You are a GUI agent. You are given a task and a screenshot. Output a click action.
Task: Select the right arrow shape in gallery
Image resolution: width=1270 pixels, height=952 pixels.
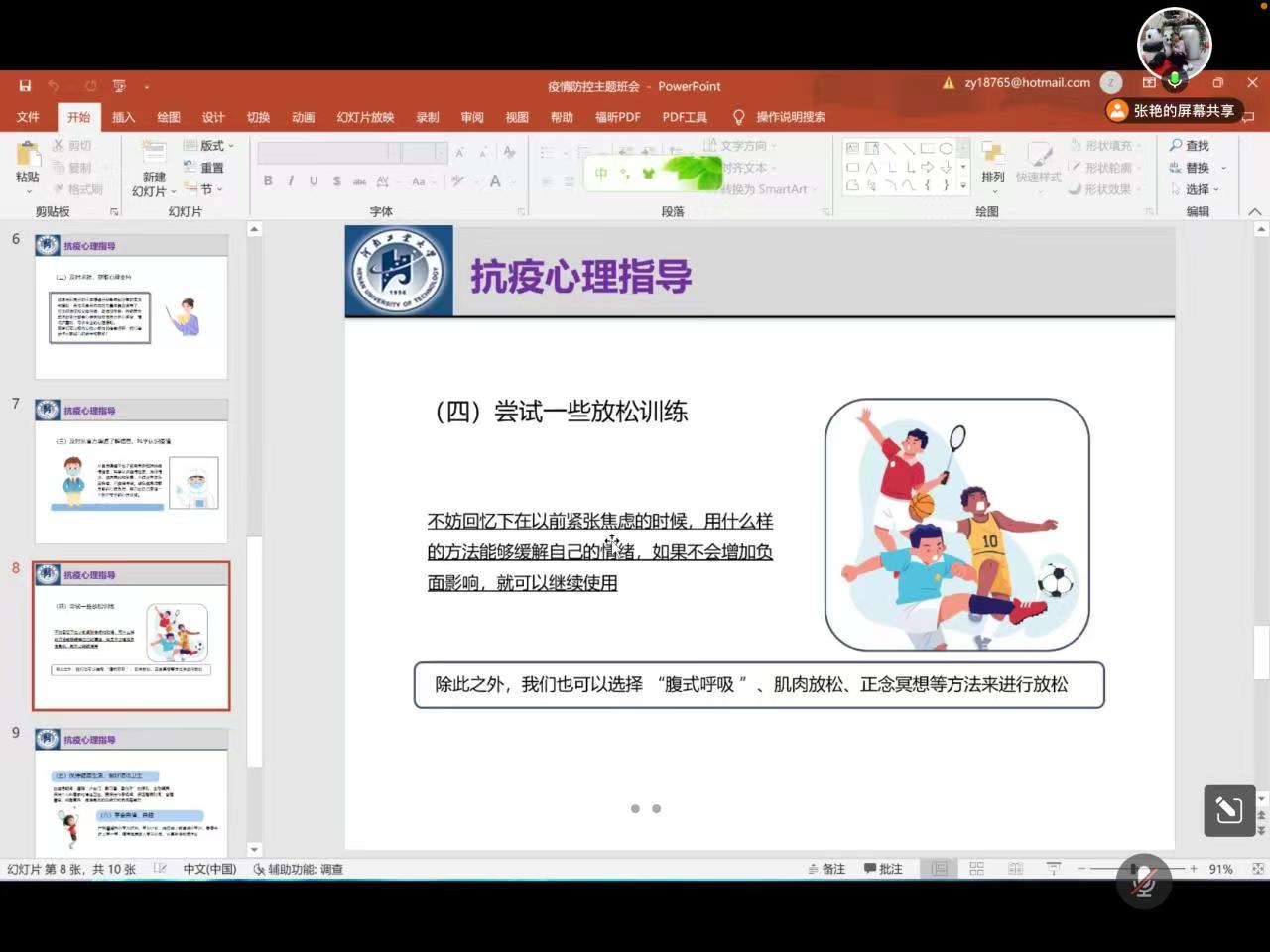coord(928,167)
